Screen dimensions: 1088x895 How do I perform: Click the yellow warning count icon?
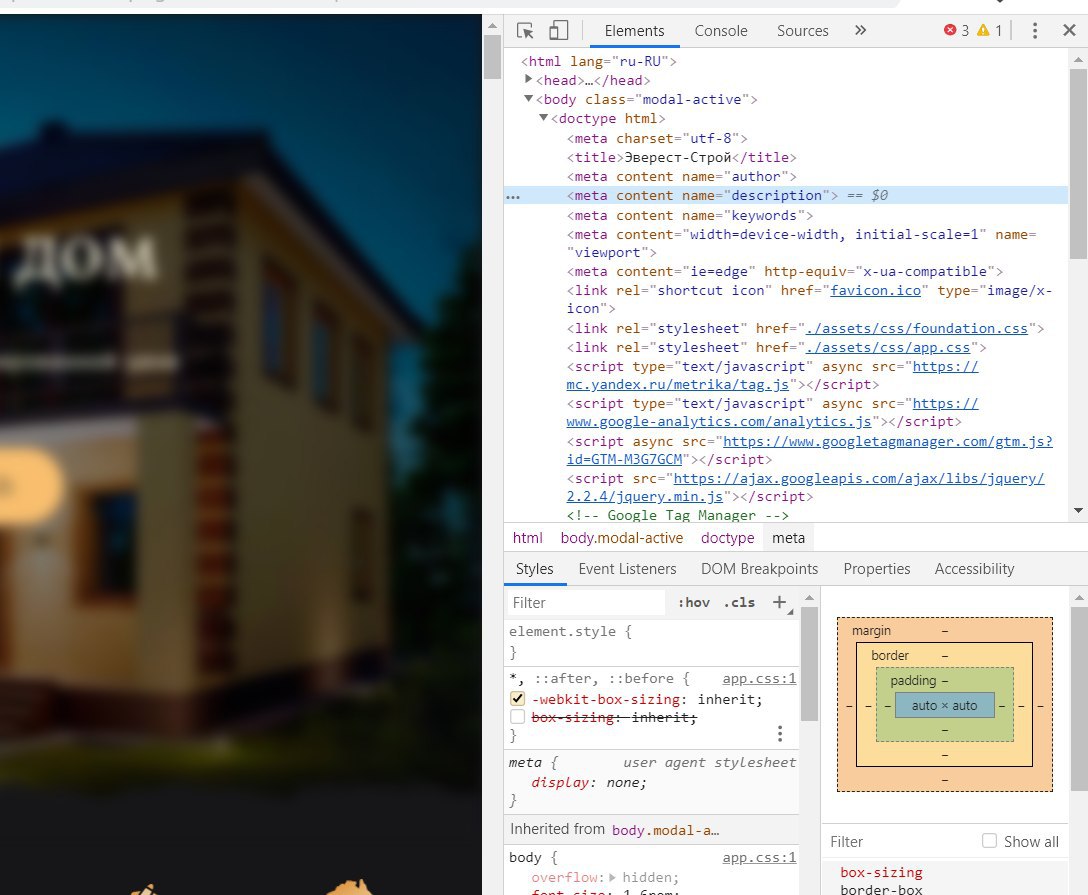(983, 30)
